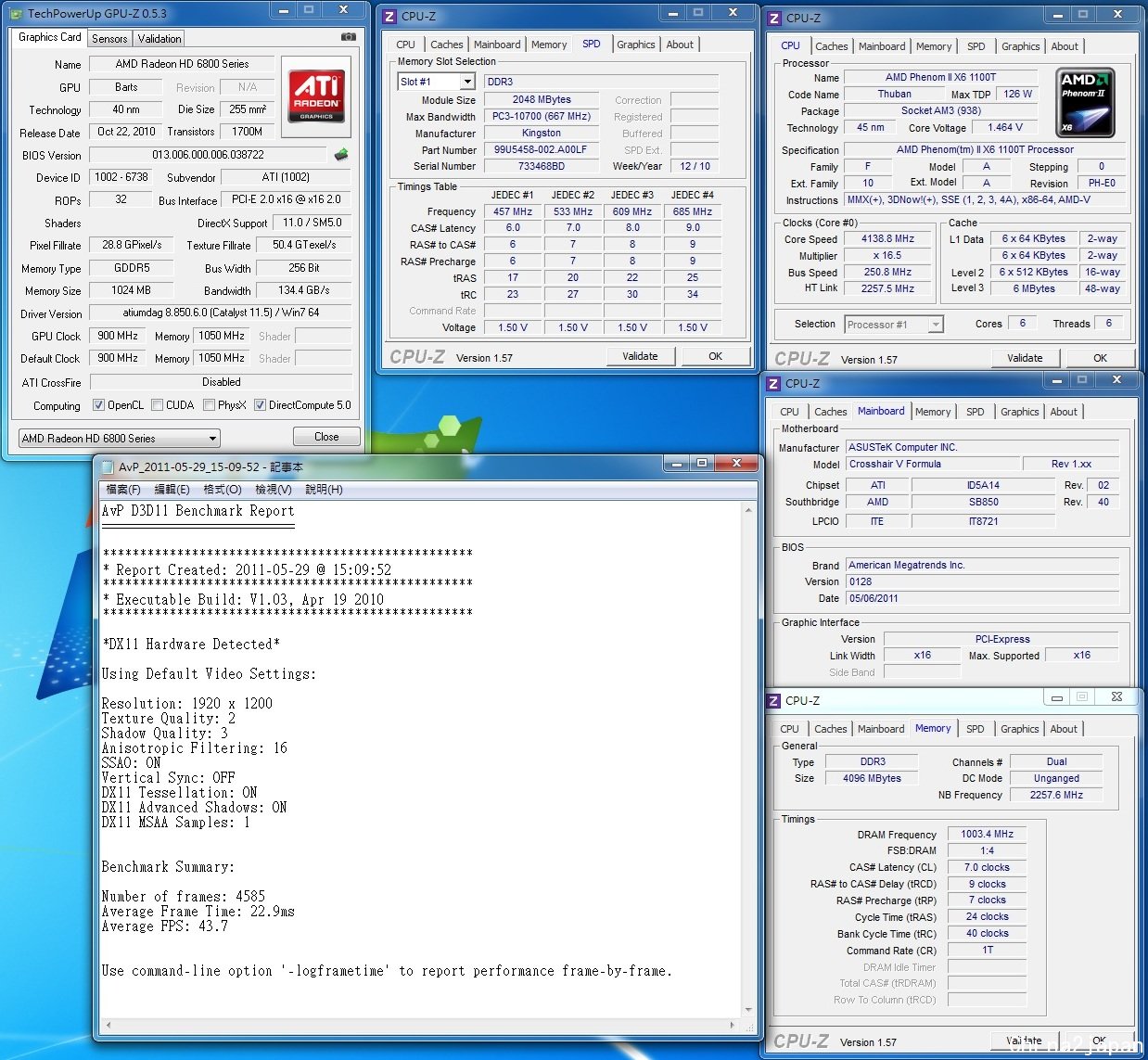
Task: Click the NB Frequency value 2257.6 MHz
Action: [1056, 795]
